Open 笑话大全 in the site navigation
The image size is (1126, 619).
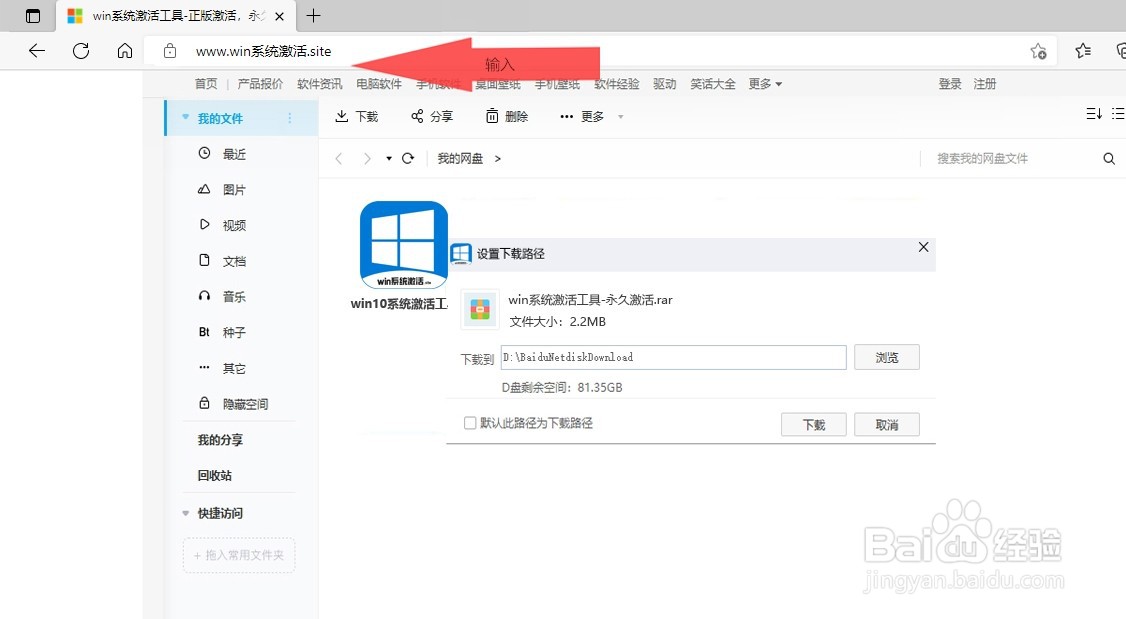click(713, 84)
